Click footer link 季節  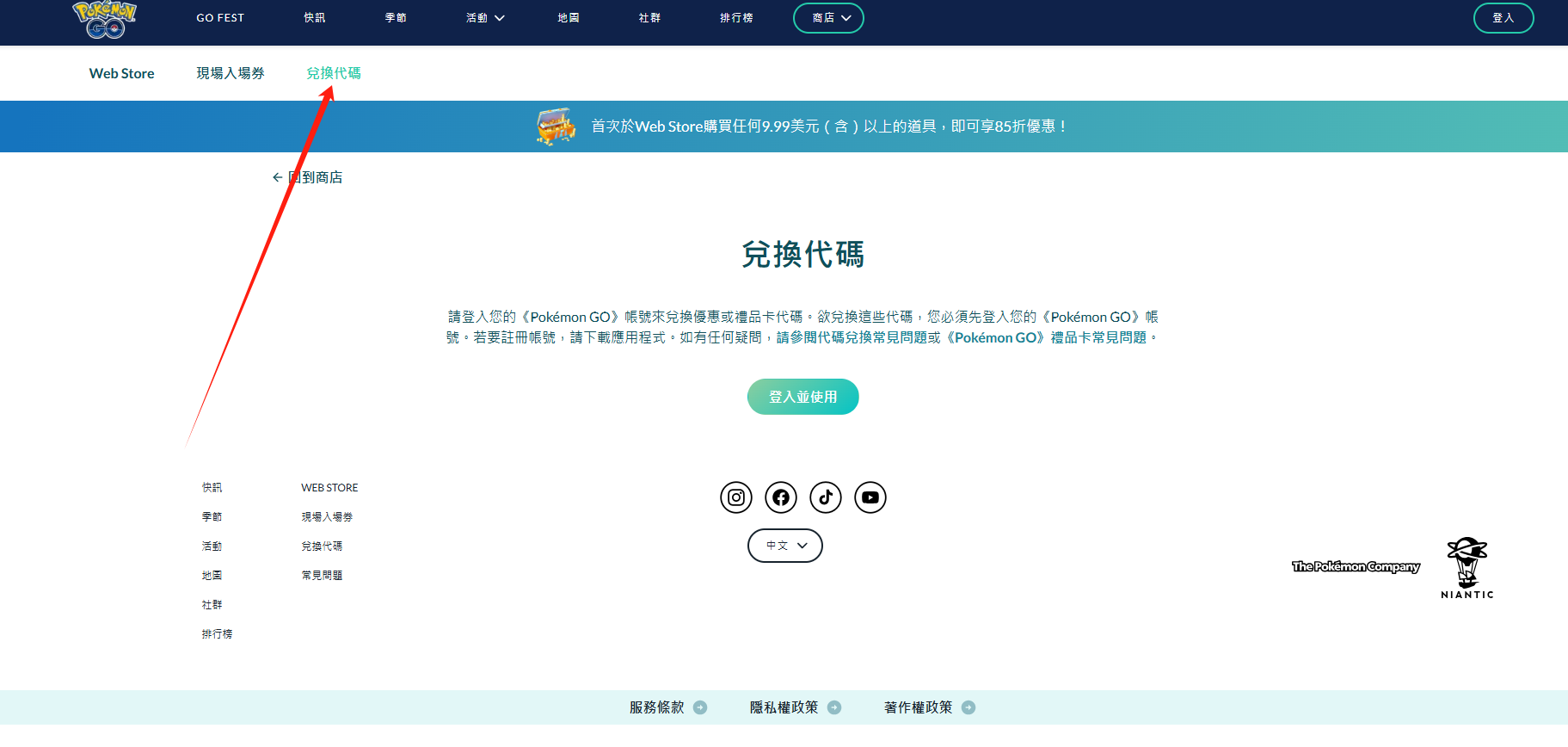click(x=212, y=517)
